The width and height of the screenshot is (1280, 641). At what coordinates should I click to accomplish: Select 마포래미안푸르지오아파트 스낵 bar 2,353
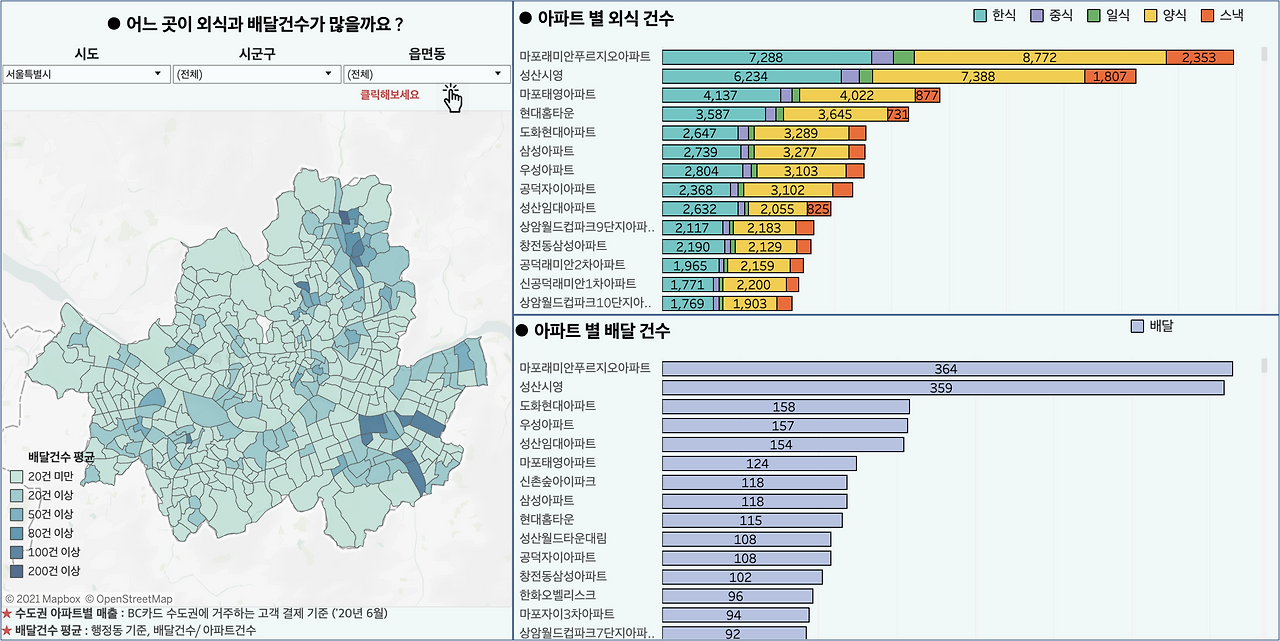1199,57
